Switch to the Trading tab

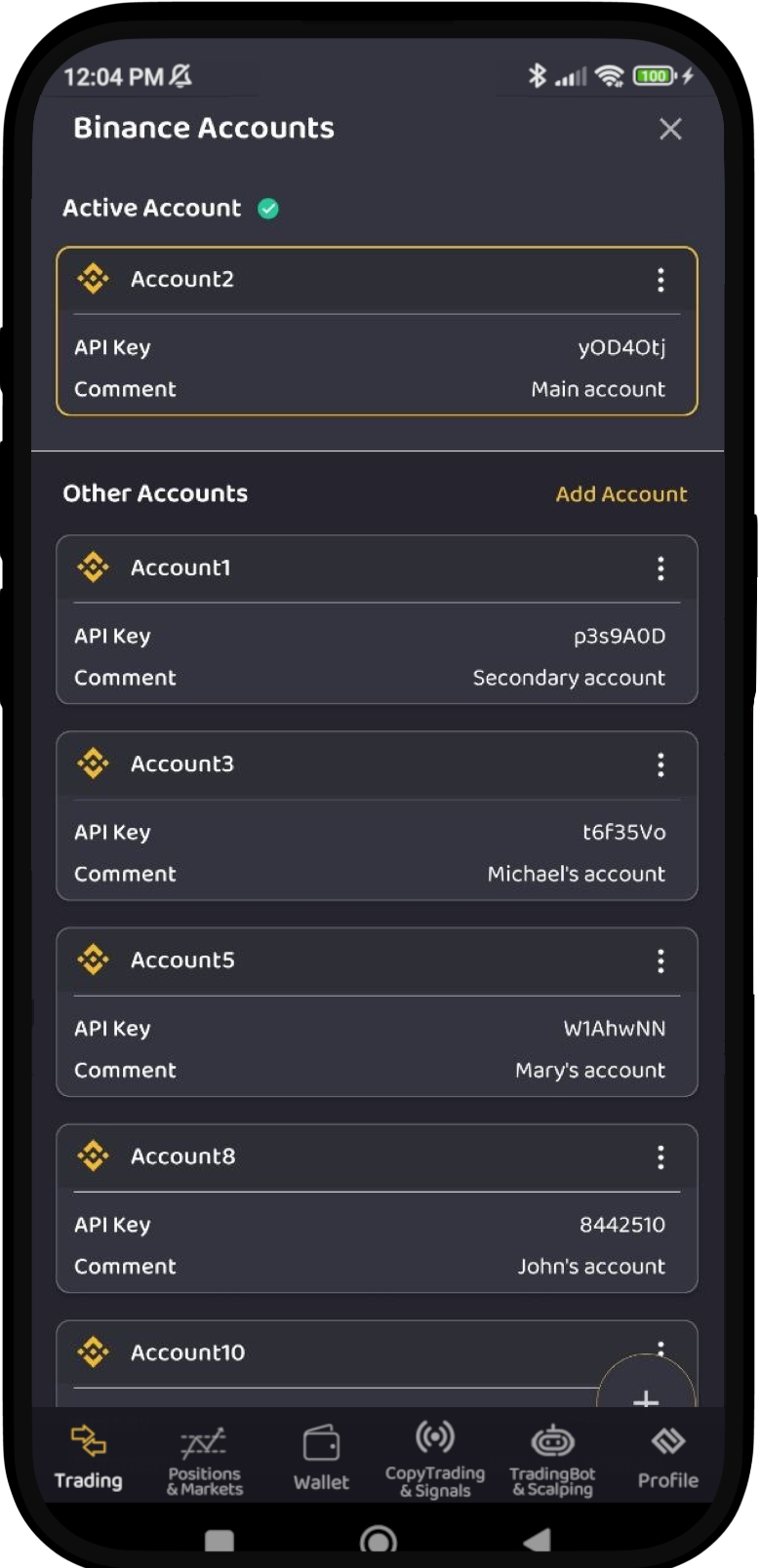pos(88,1458)
